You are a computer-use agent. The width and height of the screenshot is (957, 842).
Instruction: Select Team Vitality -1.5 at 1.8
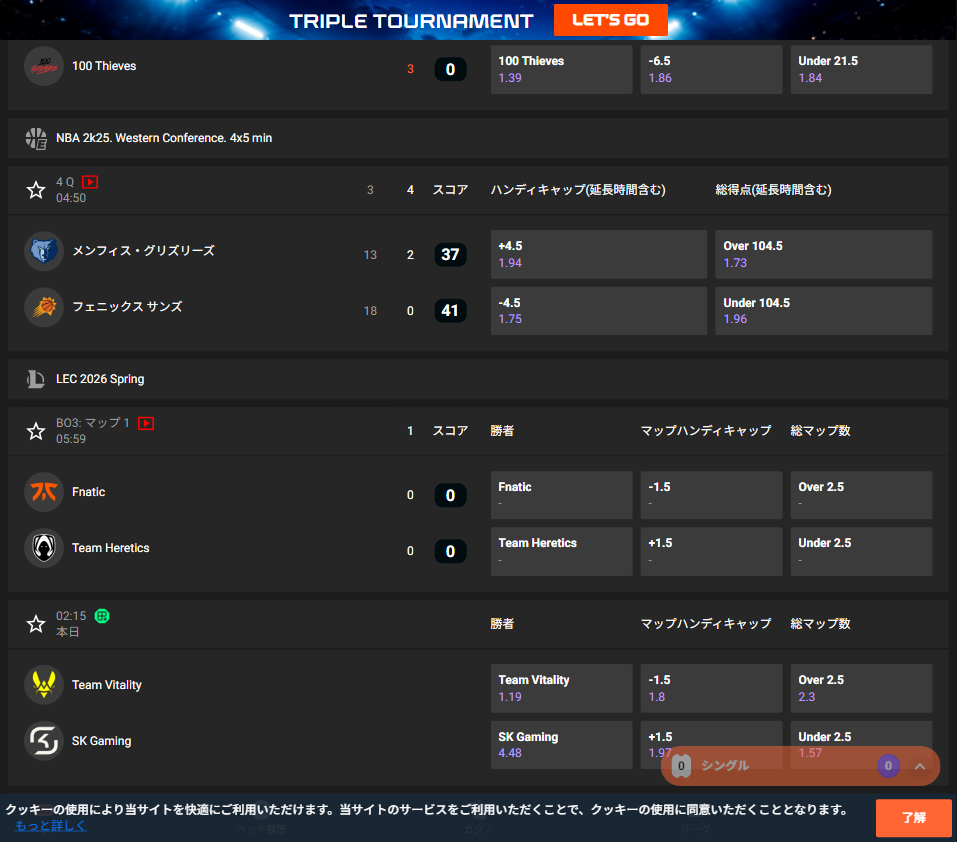[711, 688]
